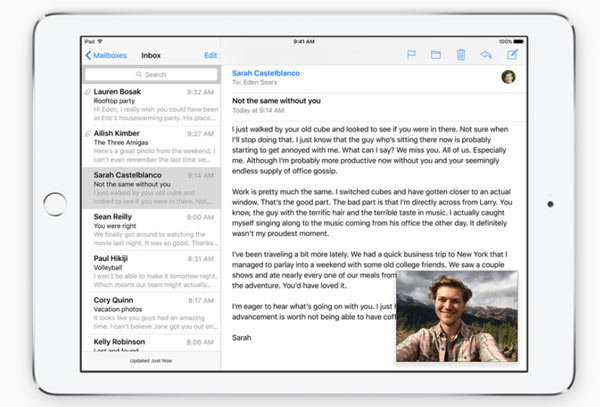This screenshot has height=407, width=600.
Task: Tap the chevron on Paul Hikiji's message
Action: pyautogui.click(x=215, y=258)
